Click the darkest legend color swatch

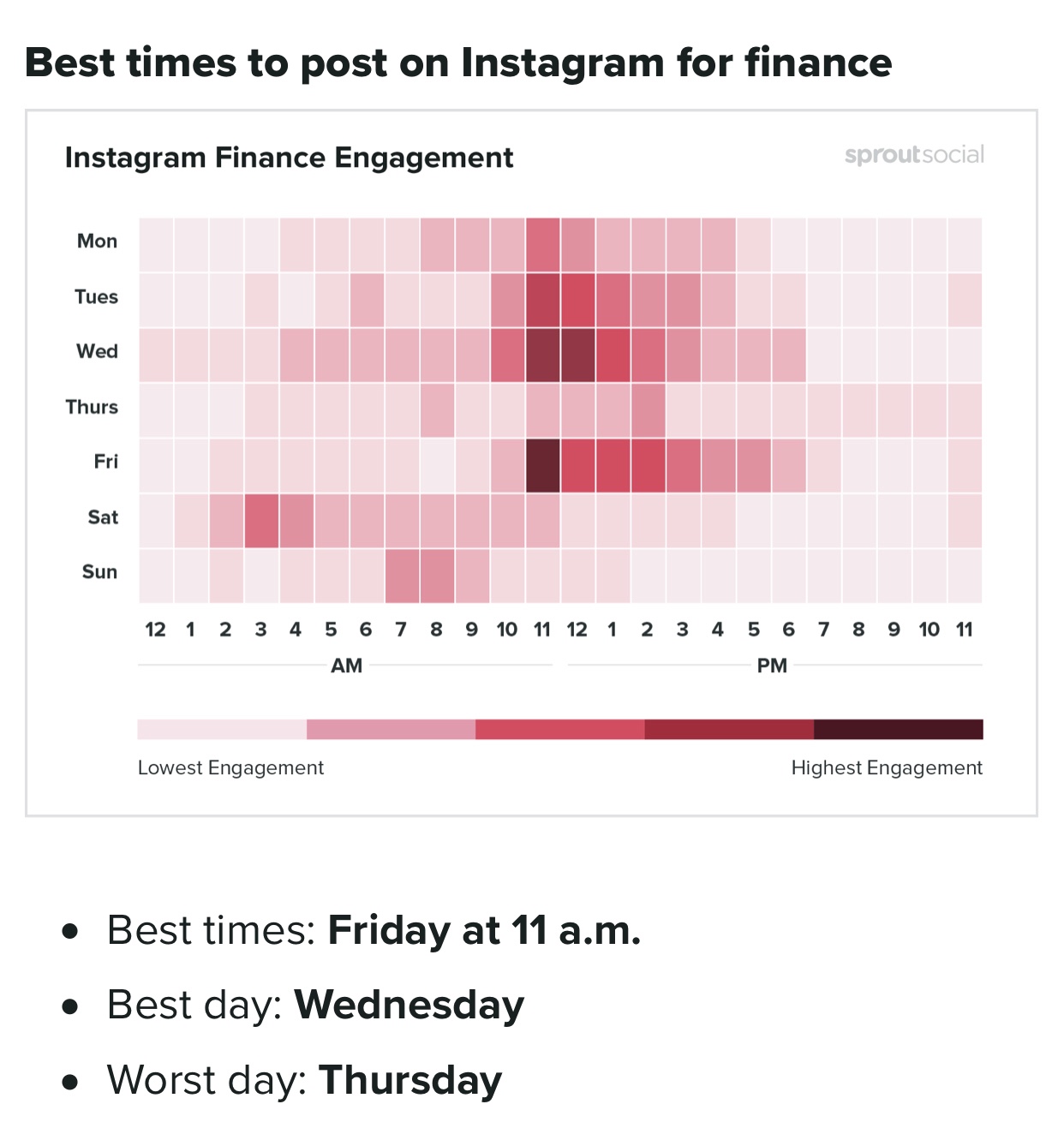[x=898, y=730]
